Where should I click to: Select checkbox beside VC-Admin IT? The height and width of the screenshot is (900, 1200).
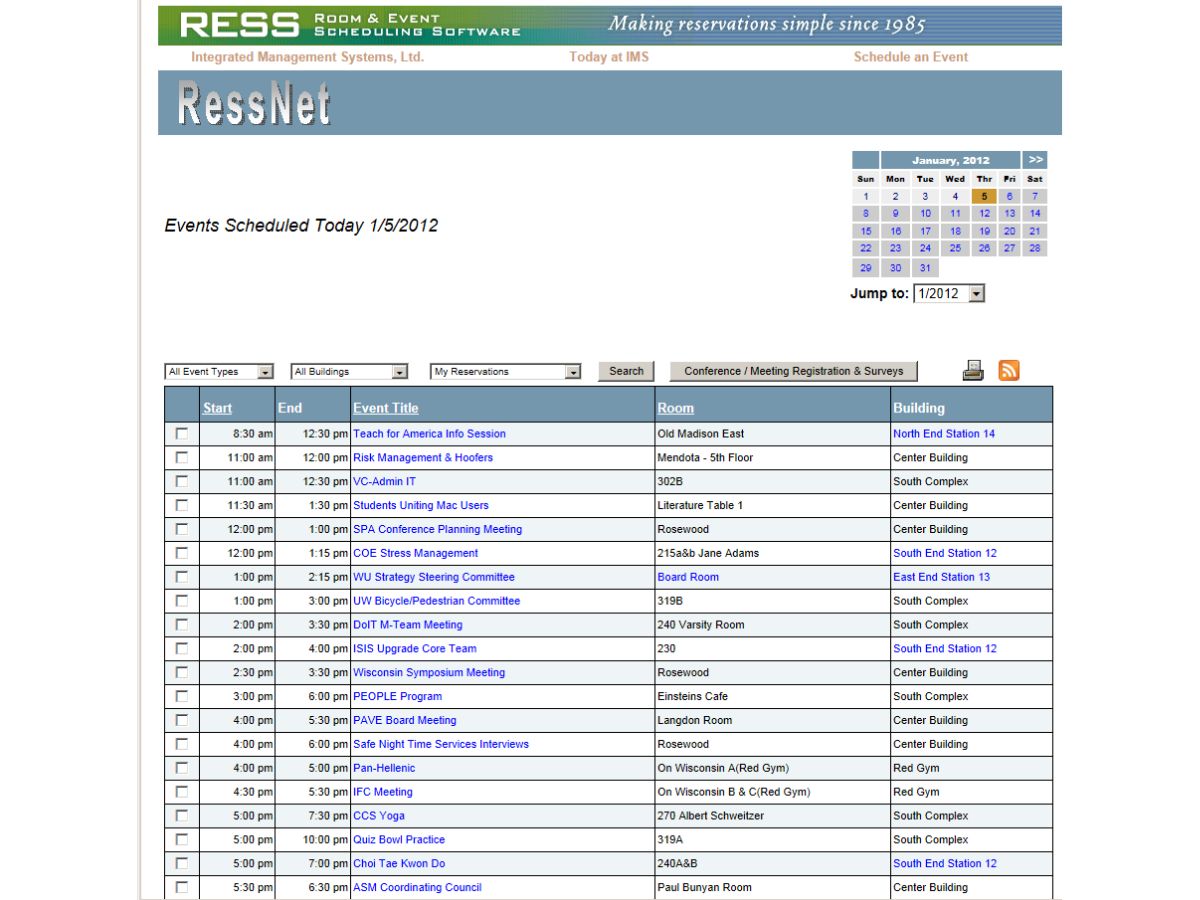[x=181, y=482]
